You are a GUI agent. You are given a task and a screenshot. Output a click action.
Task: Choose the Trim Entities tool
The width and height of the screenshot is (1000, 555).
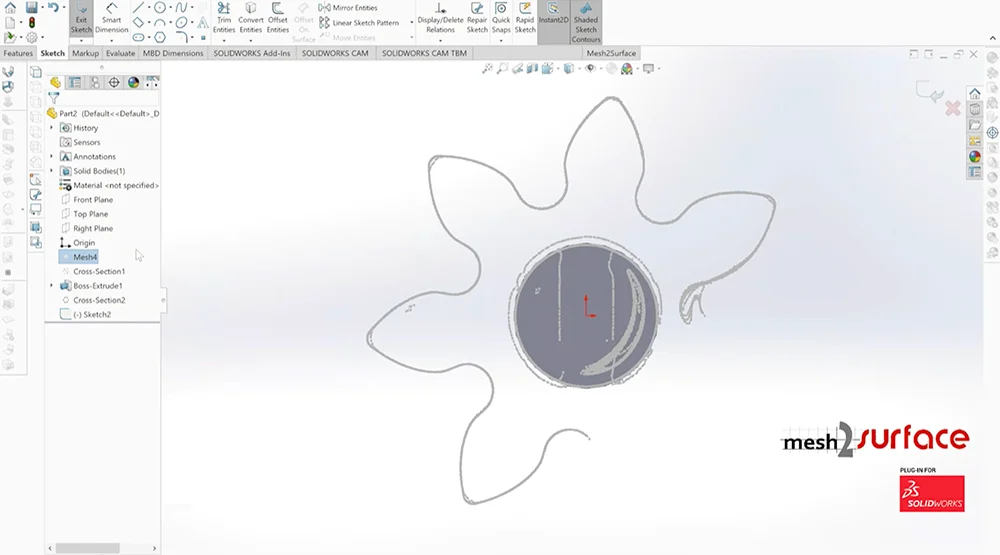[x=223, y=19]
